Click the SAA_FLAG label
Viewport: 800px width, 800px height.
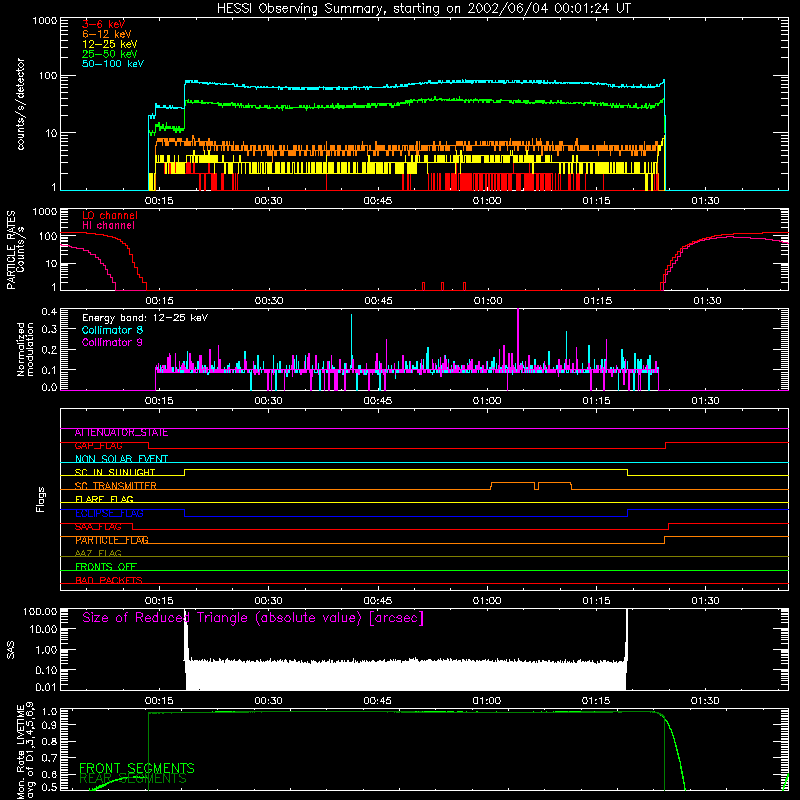(98, 527)
